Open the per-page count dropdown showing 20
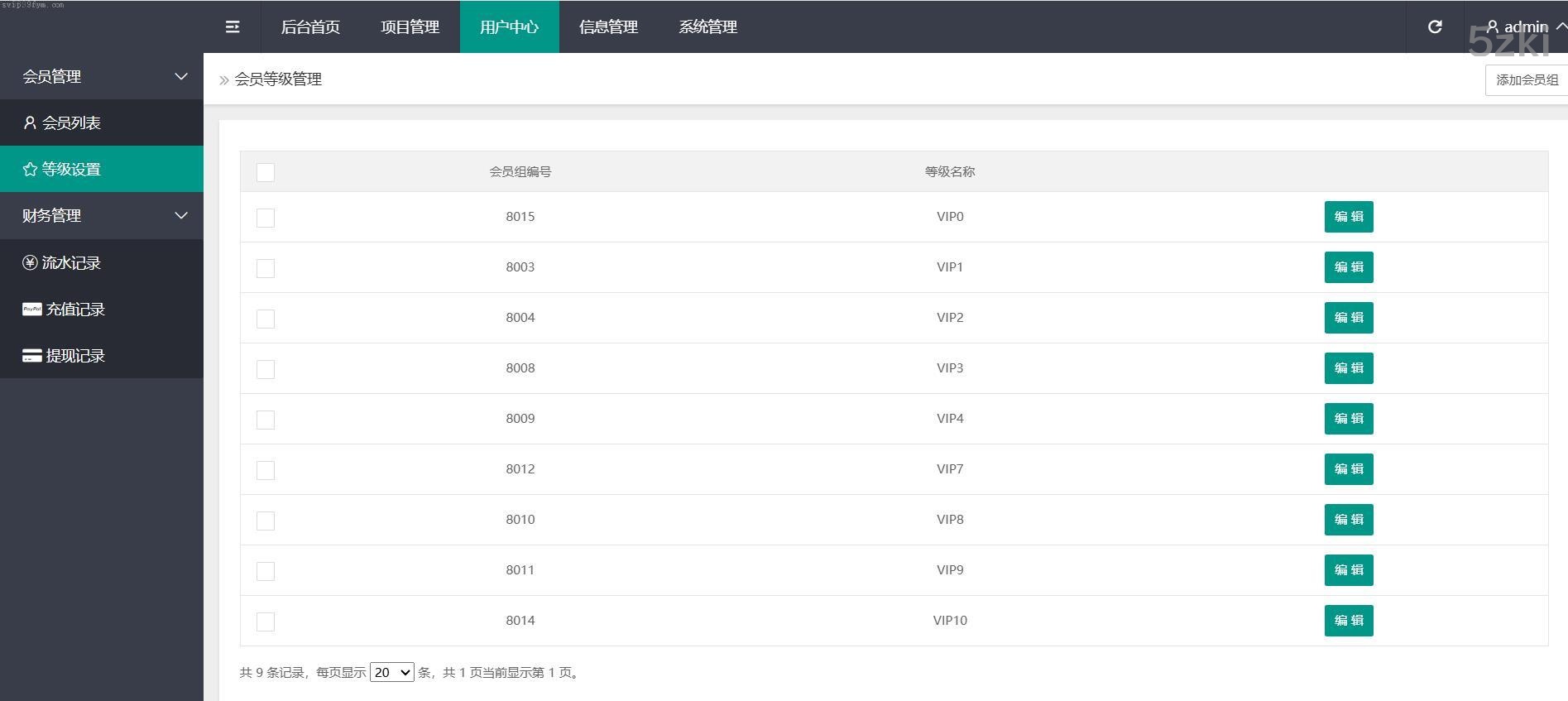The image size is (1568, 701). click(391, 673)
